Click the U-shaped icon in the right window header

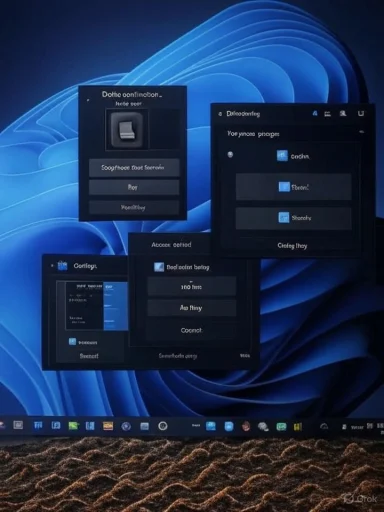pos(361,114)
